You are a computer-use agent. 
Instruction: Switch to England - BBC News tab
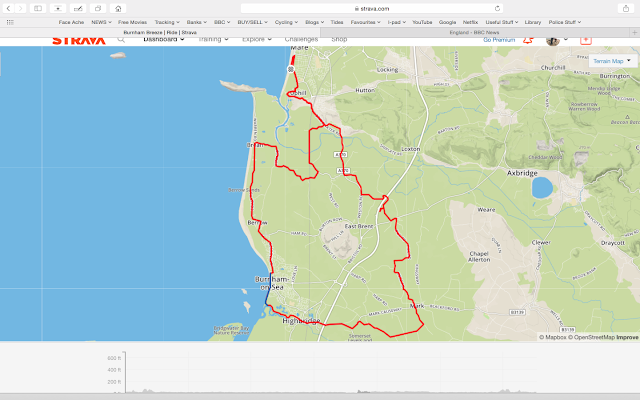click(x=474, y=32)
